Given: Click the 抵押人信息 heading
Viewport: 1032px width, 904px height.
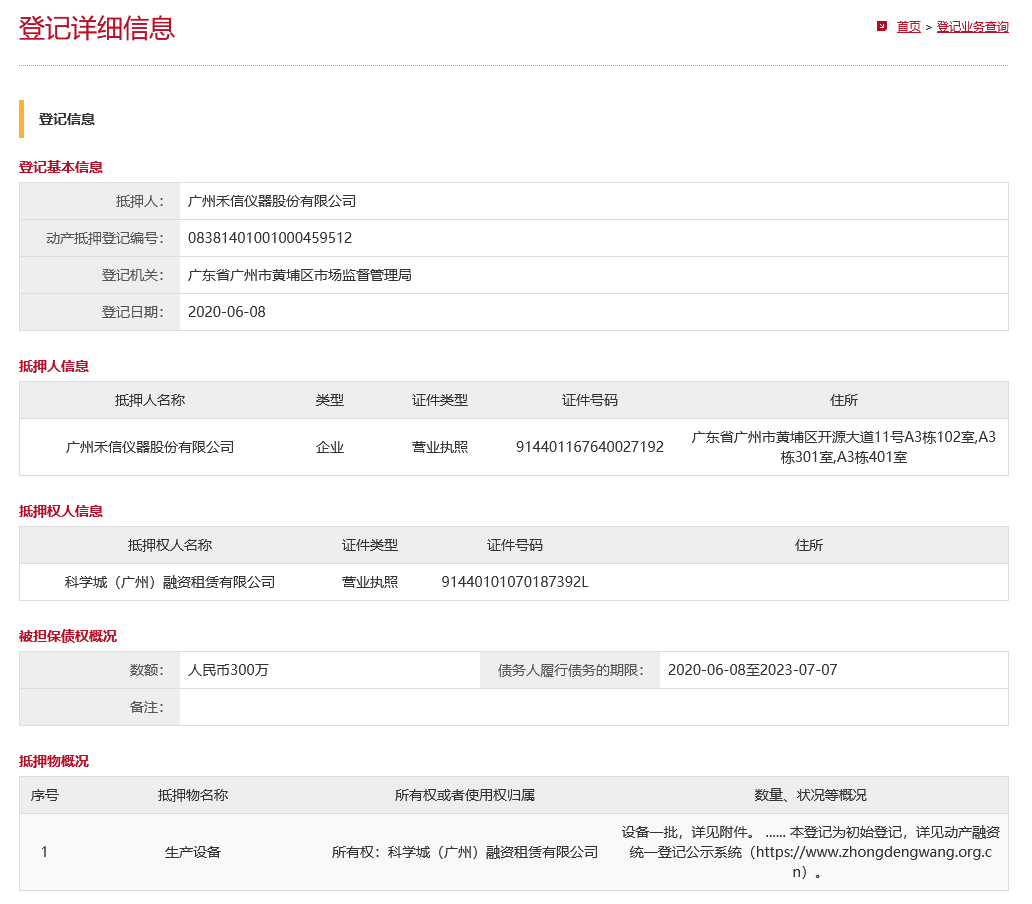Looking at the screenshot, I should pyautogui.click(x=53, y=366).
